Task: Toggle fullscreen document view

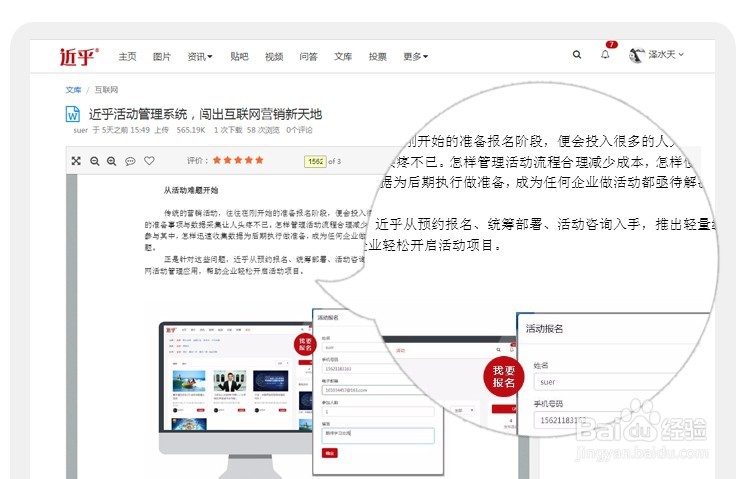Action: pos(76,161)
